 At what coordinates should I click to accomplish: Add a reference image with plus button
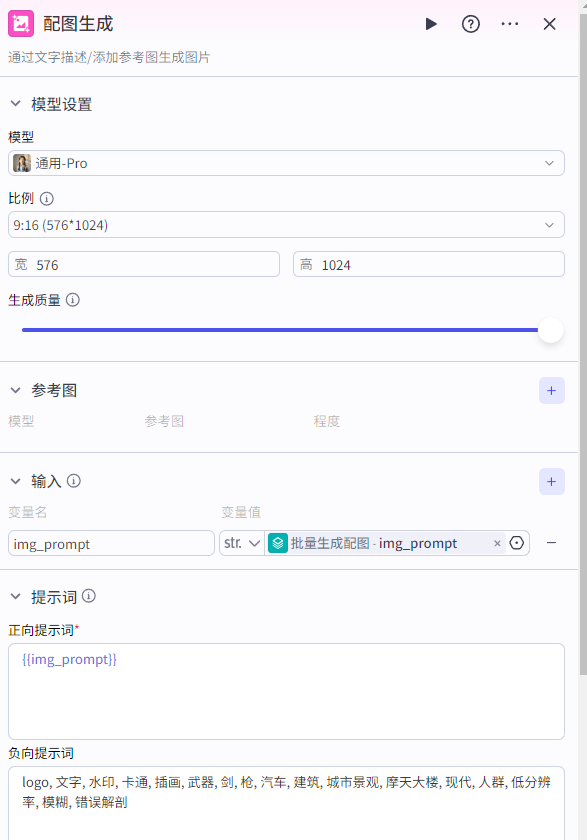[552, 391]
